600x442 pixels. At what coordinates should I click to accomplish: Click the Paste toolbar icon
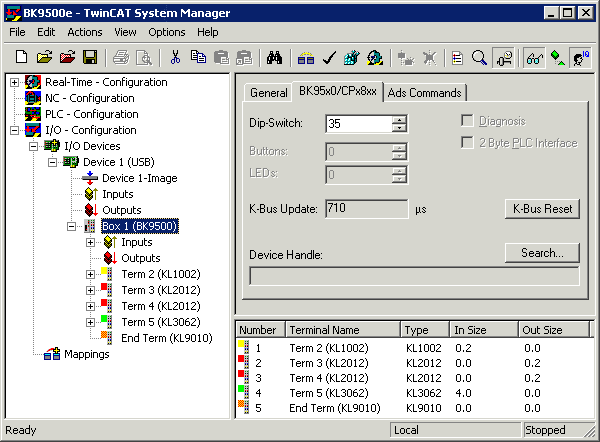tap(221, 58)
